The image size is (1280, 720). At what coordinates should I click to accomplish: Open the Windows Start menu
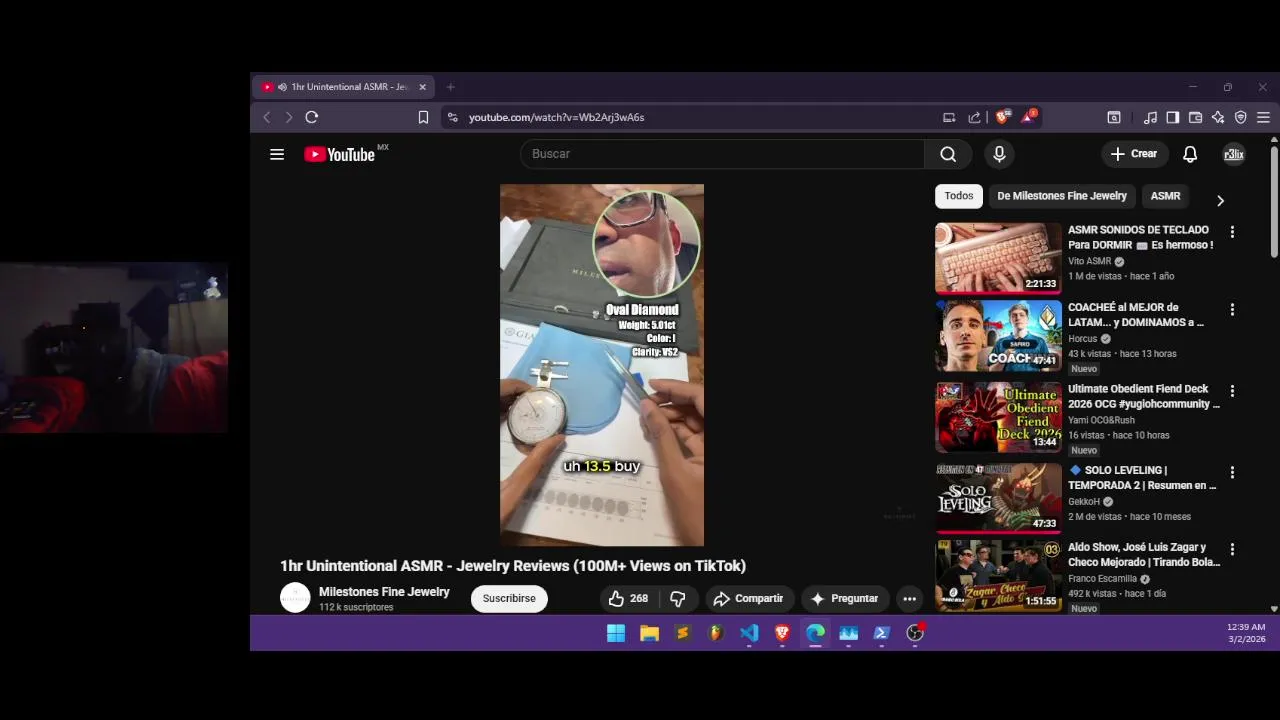[616, 633]
